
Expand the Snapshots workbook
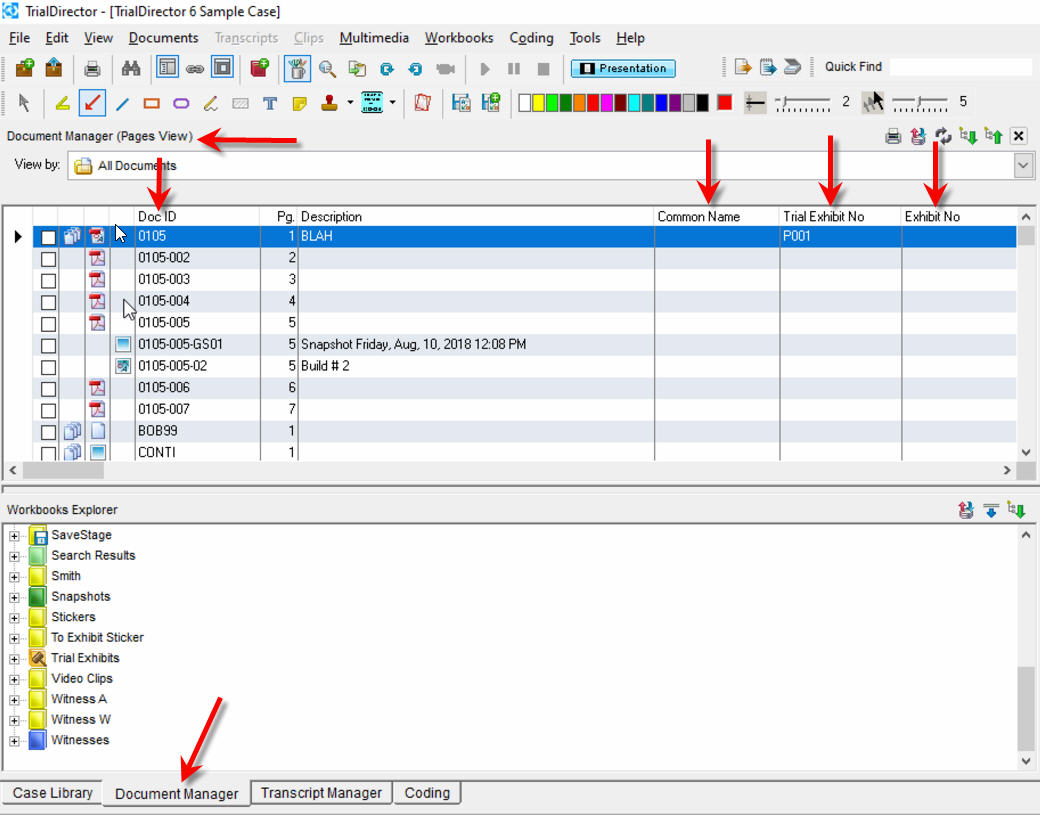(14, 597)
